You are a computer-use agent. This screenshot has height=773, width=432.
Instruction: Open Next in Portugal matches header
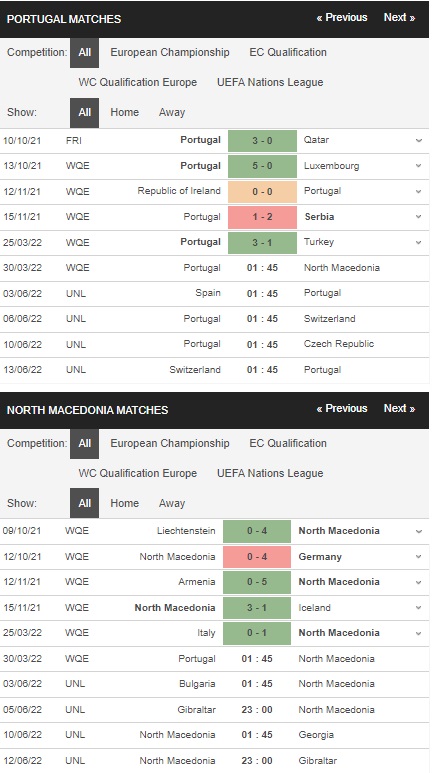click(399, 17)
